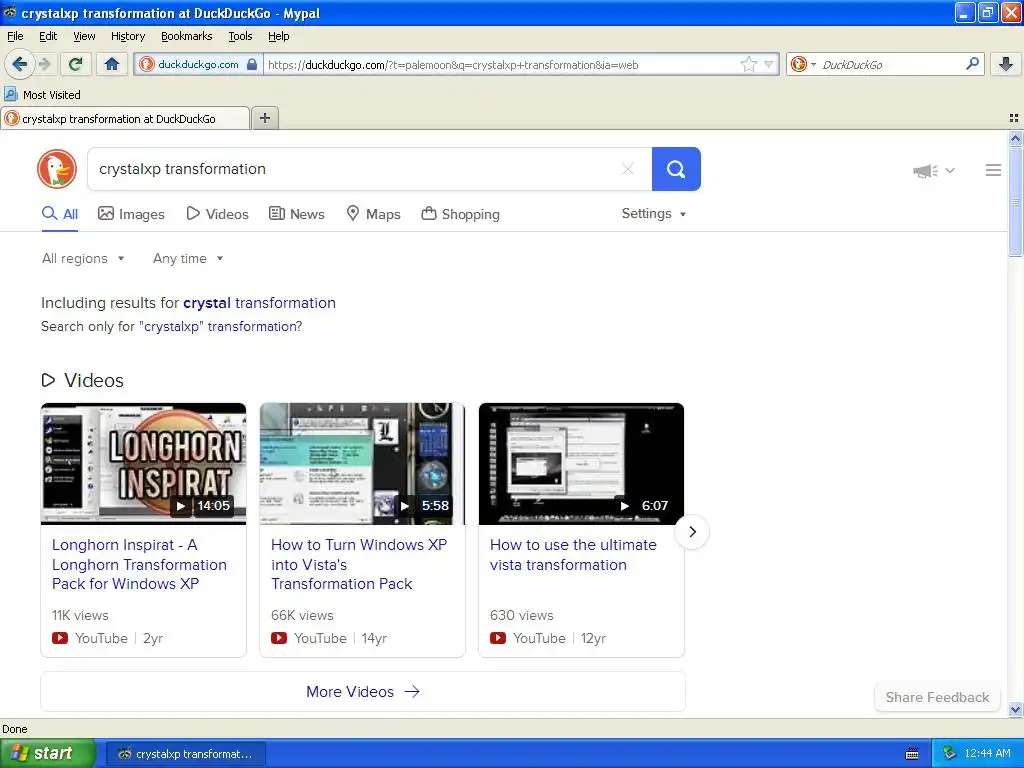Switch to Maps results
Viewport: 1024px width, 768px height.
(x=373, y=214)
